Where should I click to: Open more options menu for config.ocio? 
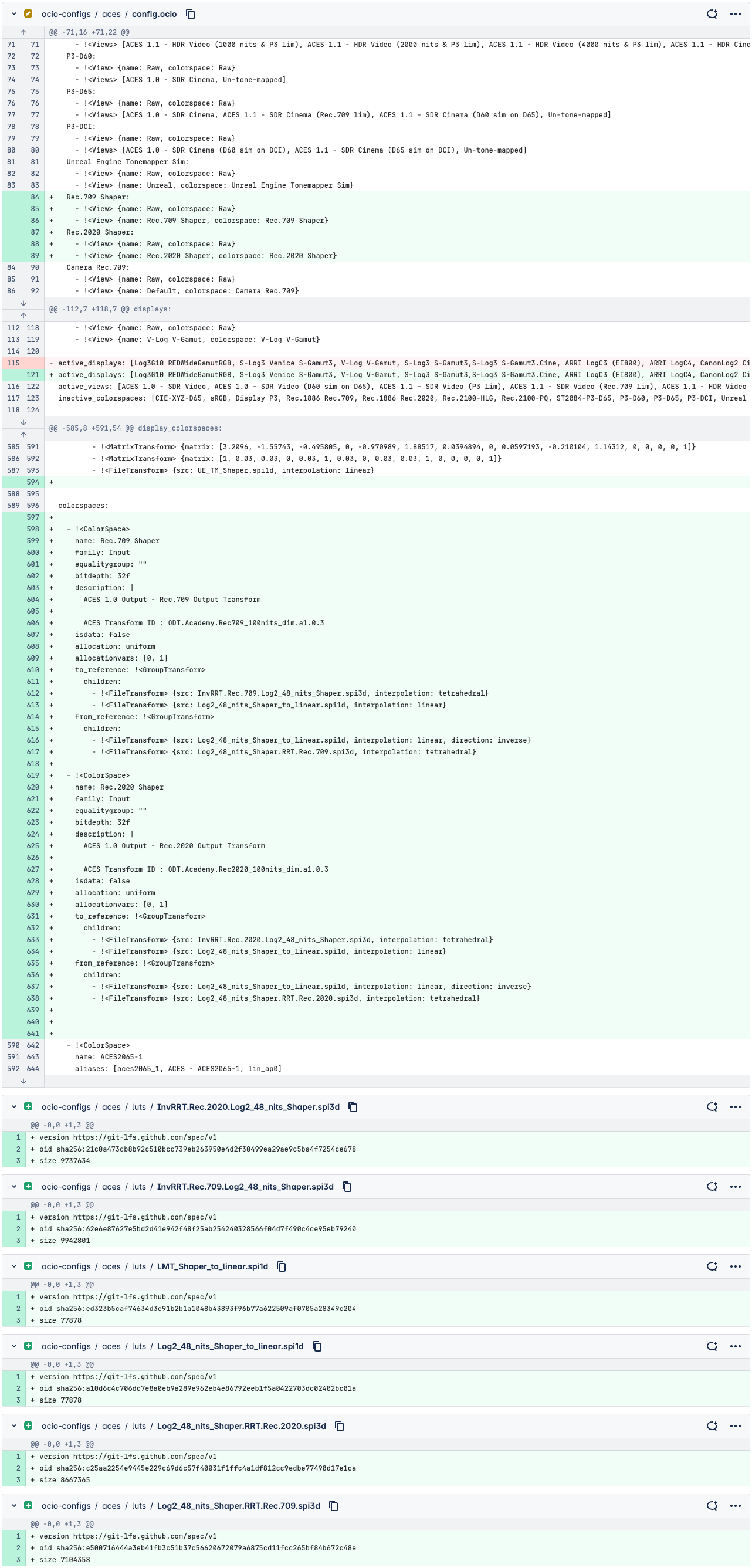pos(735,14)
